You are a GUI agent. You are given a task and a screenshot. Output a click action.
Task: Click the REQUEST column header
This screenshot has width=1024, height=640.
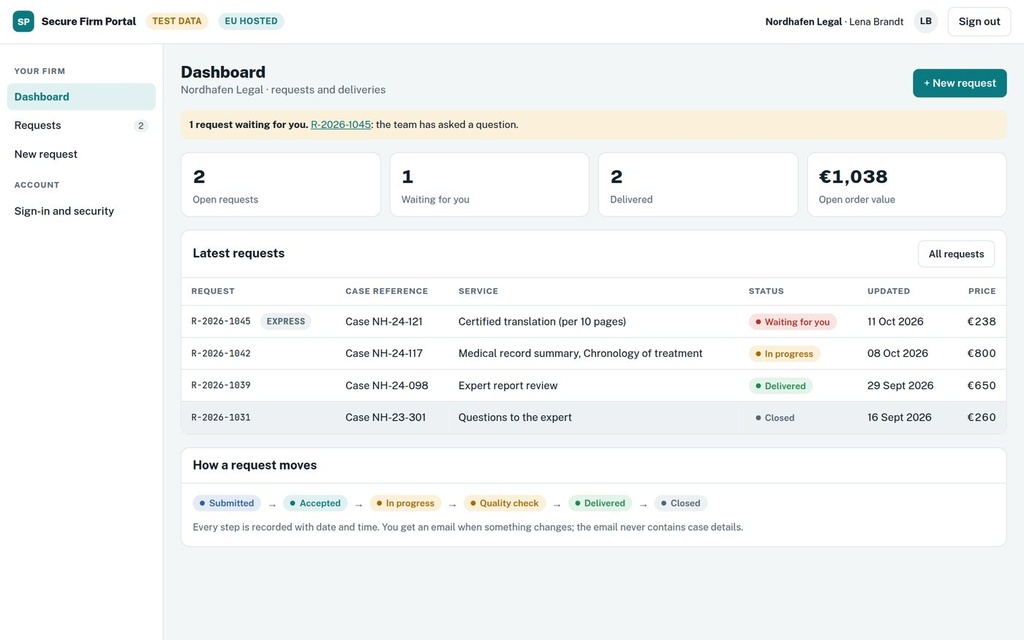pos(213,291)
